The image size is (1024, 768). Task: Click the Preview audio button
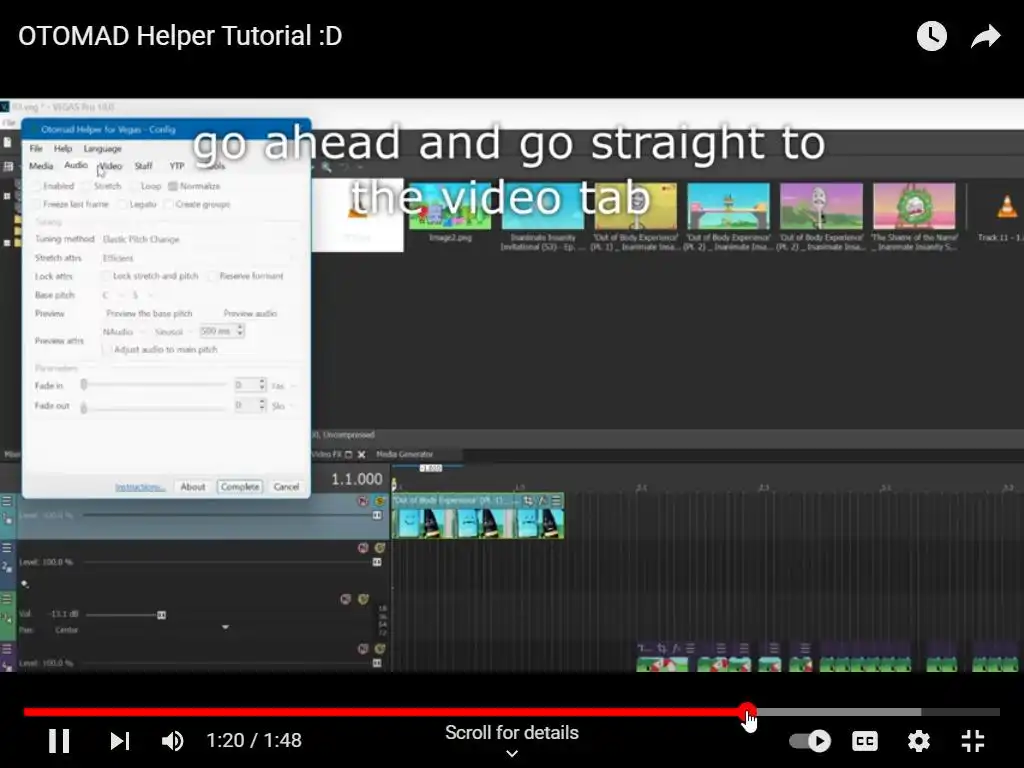(x=250, y=313)
